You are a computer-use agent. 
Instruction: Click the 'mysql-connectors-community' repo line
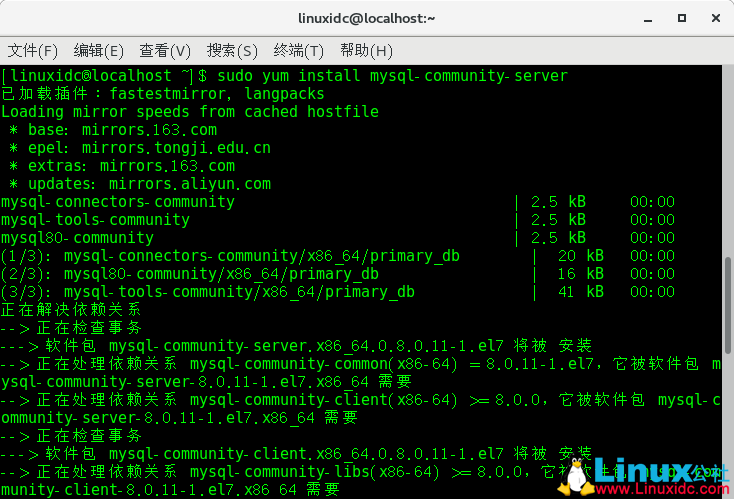[338, 202]
